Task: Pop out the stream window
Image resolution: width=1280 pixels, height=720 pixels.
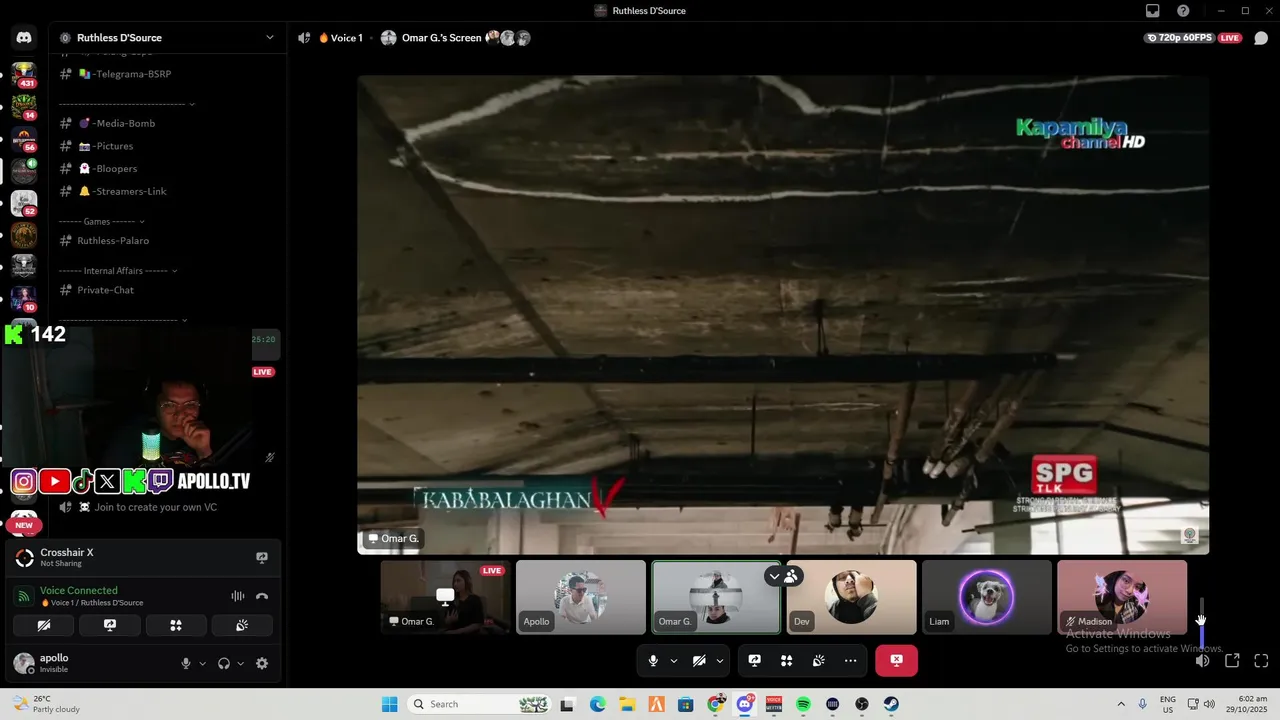Action: [x=1232, y=661]
